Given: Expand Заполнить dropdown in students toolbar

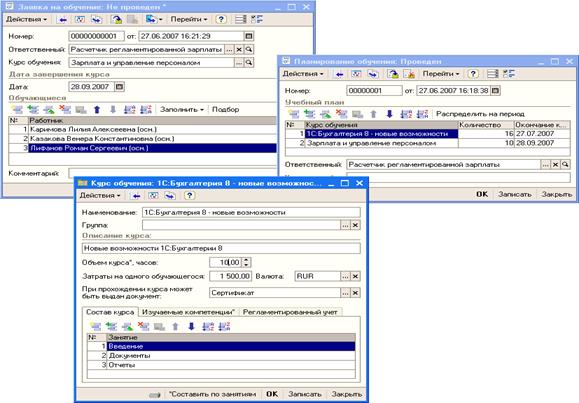Looking at the screenshot, I should pos(181,110).
